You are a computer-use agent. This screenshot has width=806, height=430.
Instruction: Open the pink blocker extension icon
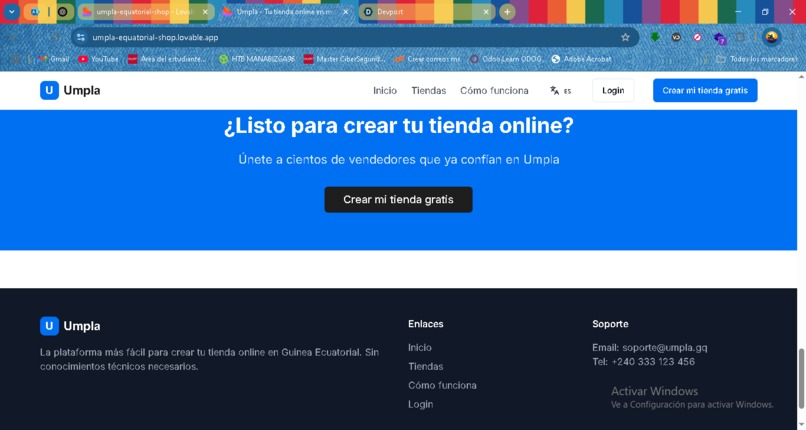[697, 37]
